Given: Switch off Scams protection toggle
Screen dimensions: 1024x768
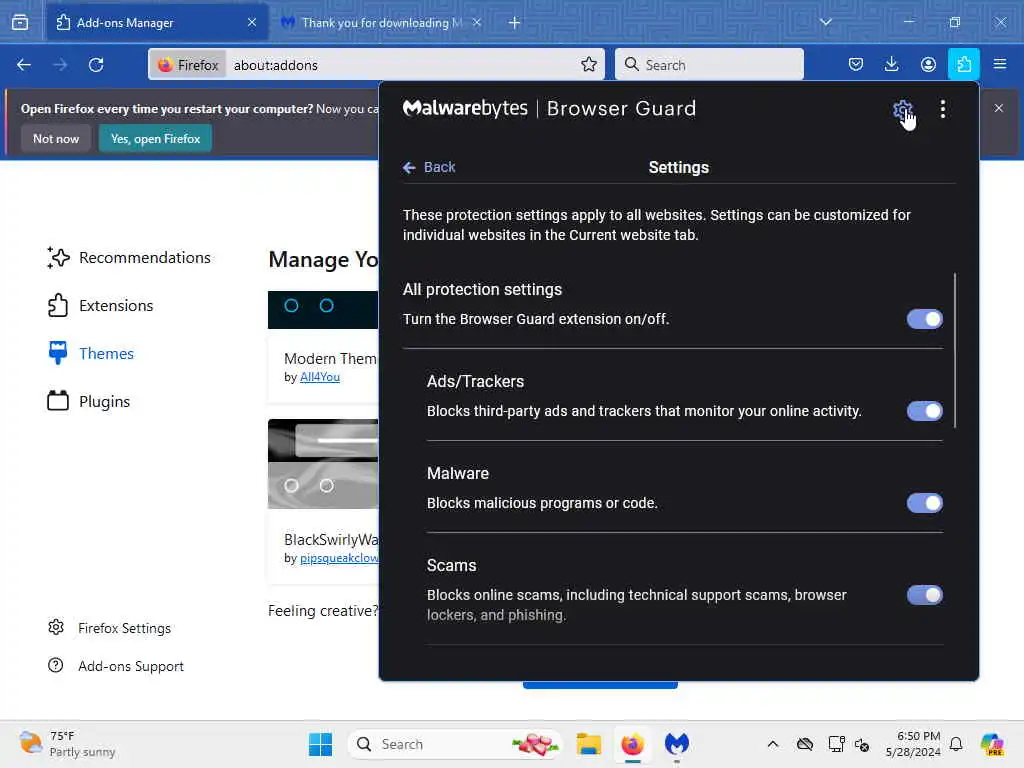Looking at the screenshot, I should point(924,595).
